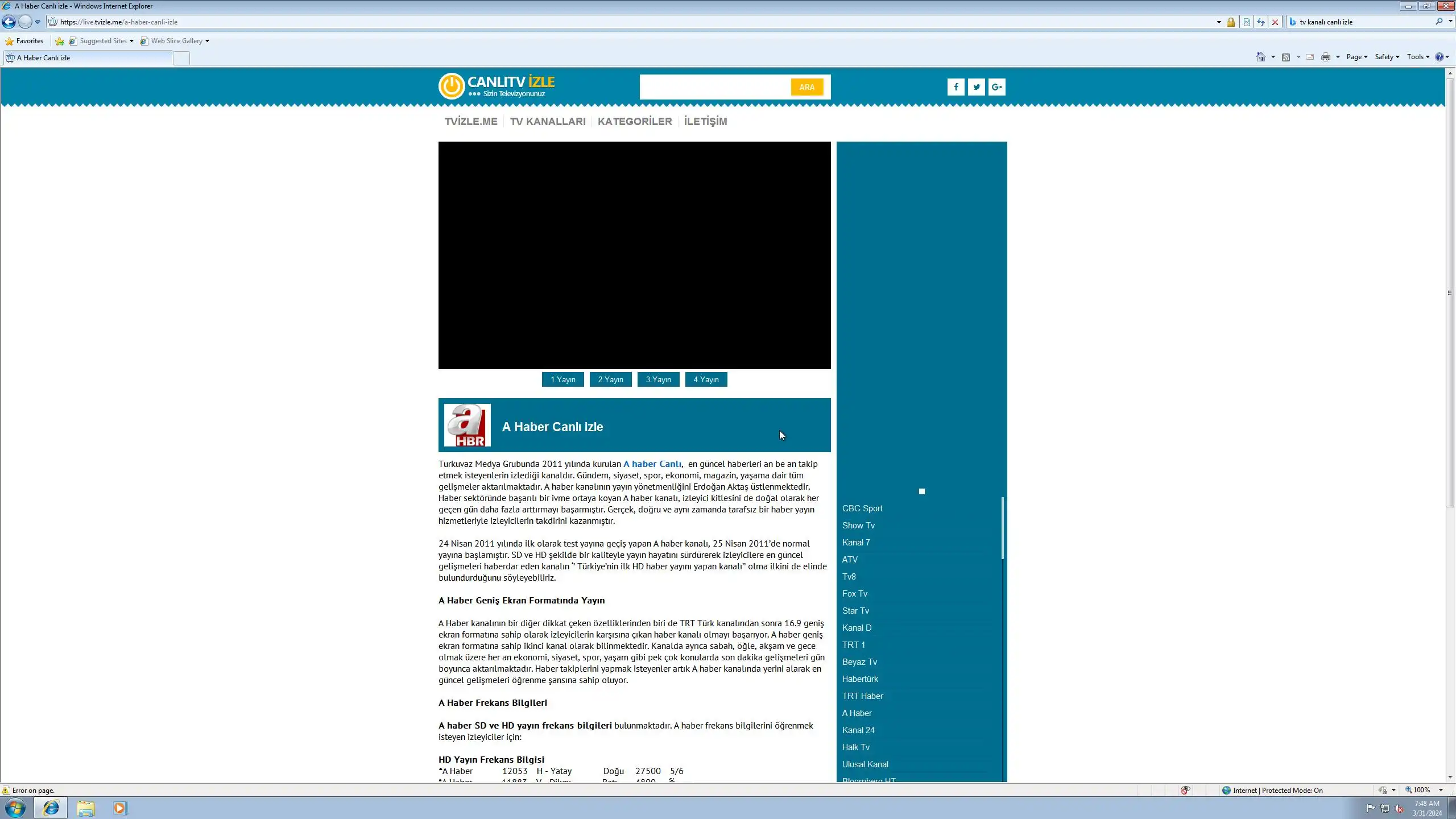Open Windows Media Player from taskbar

120,808
